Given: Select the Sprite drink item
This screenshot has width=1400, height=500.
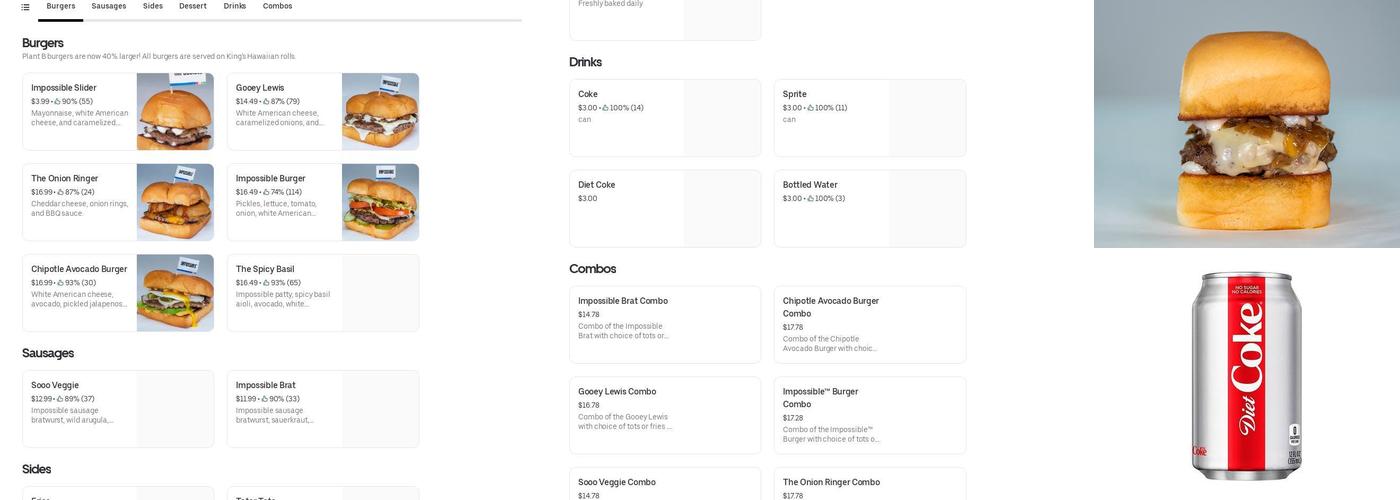Looking at the screenshot, I should (x=870, y=118).
